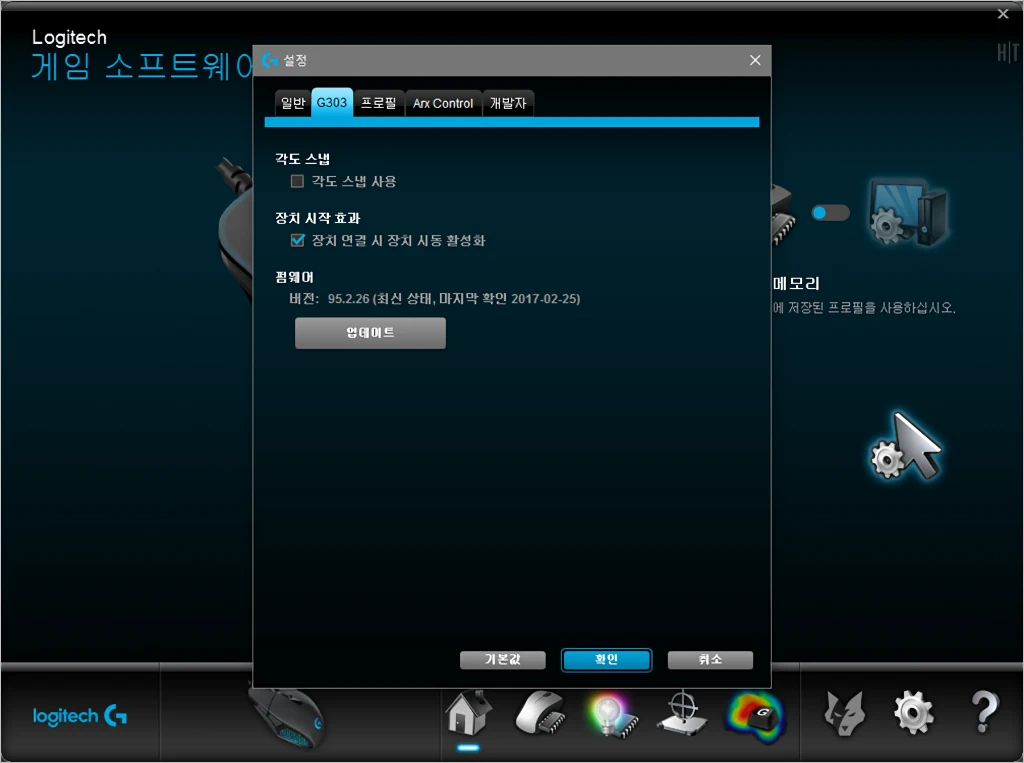The image size is (1024, 763).
Task: Open the pointer settings crosshair icon
Action: (682, 713)
